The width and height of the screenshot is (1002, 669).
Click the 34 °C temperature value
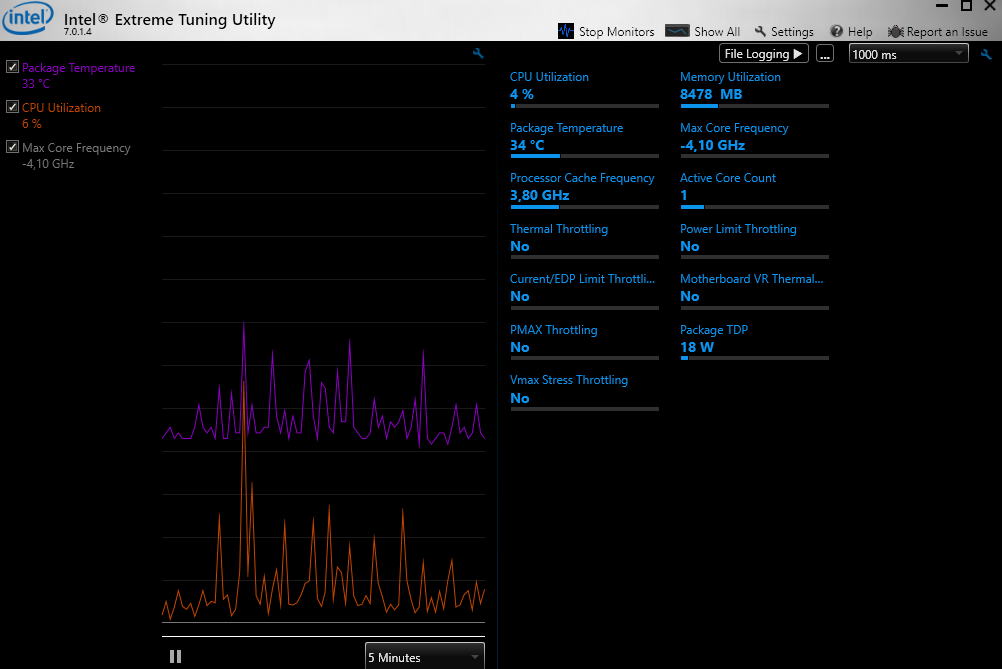click(x=527, y=145)
